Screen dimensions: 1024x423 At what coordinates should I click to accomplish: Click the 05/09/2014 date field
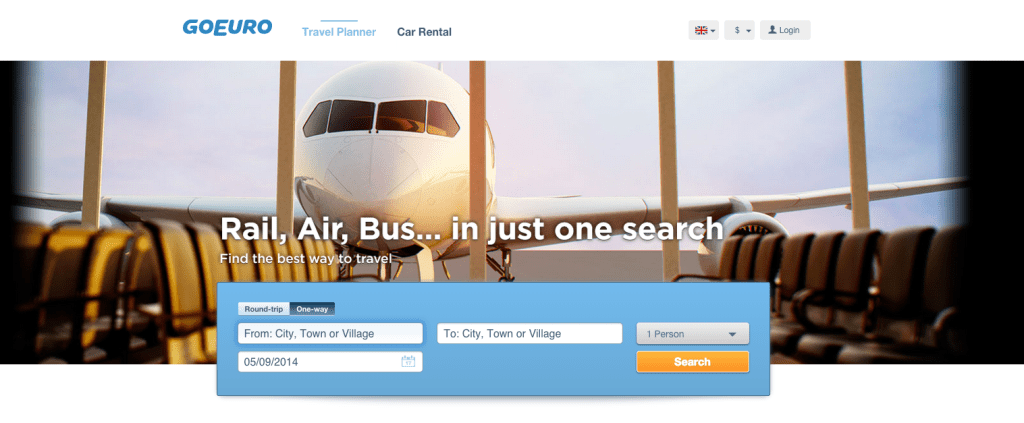click(x=330, y=362)
